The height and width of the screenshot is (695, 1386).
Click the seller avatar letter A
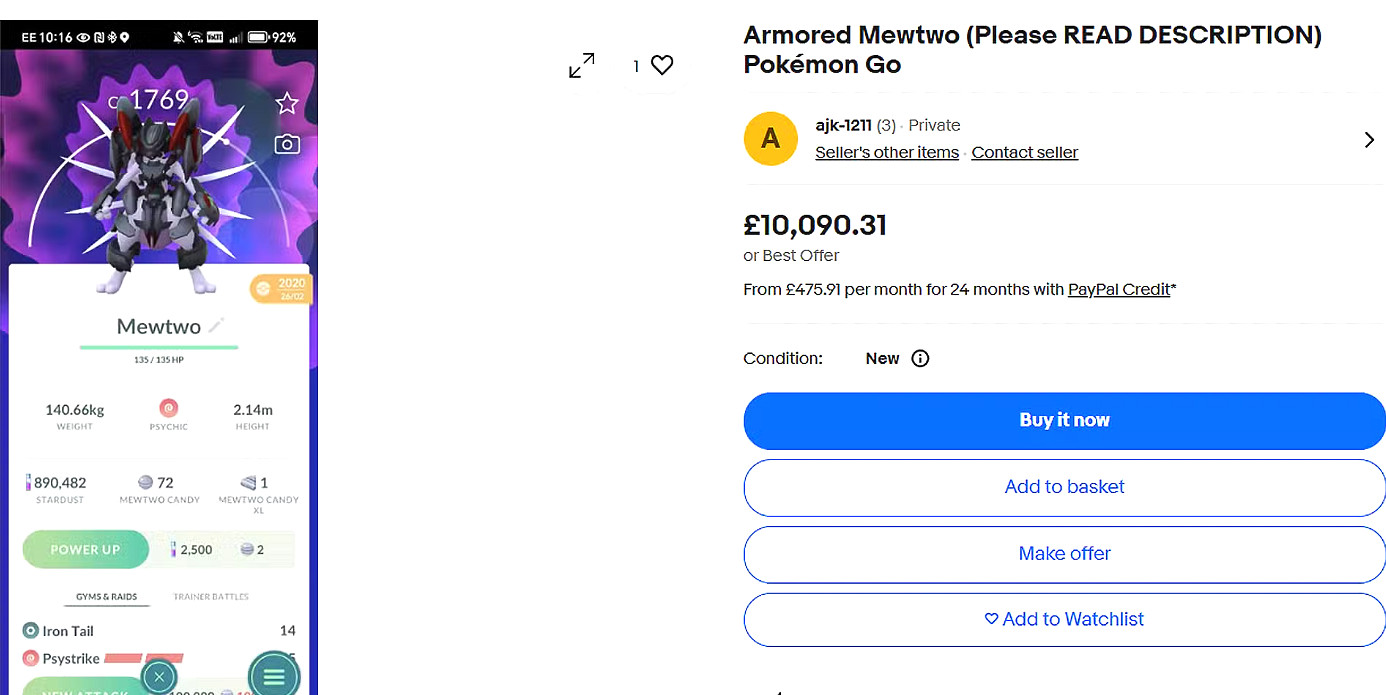tap(770, 138)
